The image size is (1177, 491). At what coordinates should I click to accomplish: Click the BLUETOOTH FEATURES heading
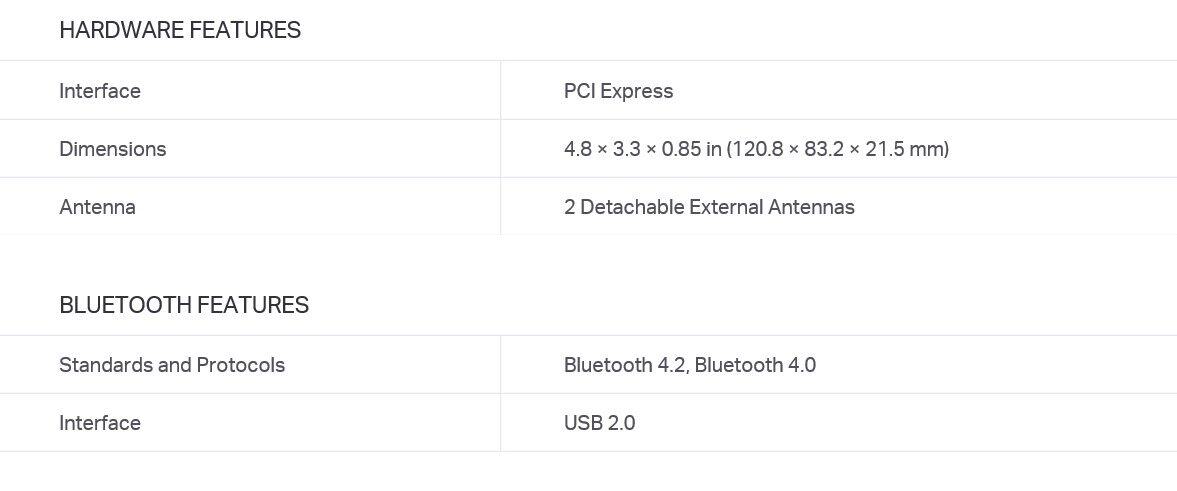tap(184, 305)
